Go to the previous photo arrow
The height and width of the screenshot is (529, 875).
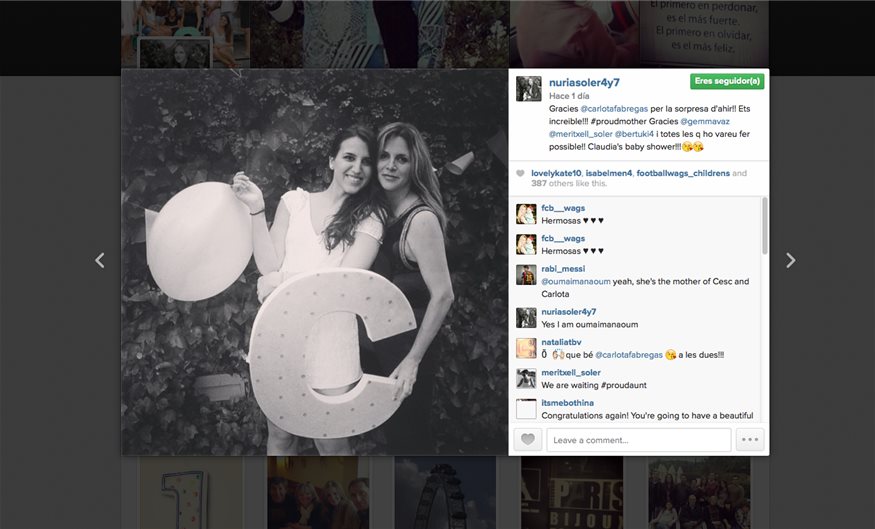point(99,260)
